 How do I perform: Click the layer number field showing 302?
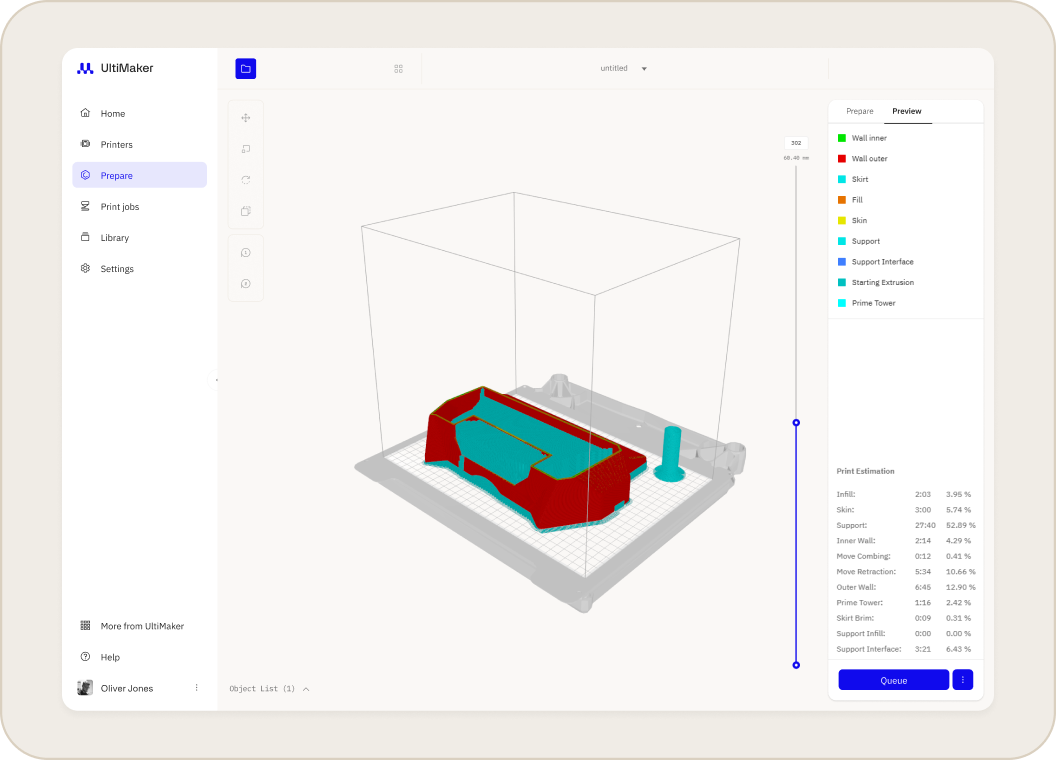click(x=796, y=143)
